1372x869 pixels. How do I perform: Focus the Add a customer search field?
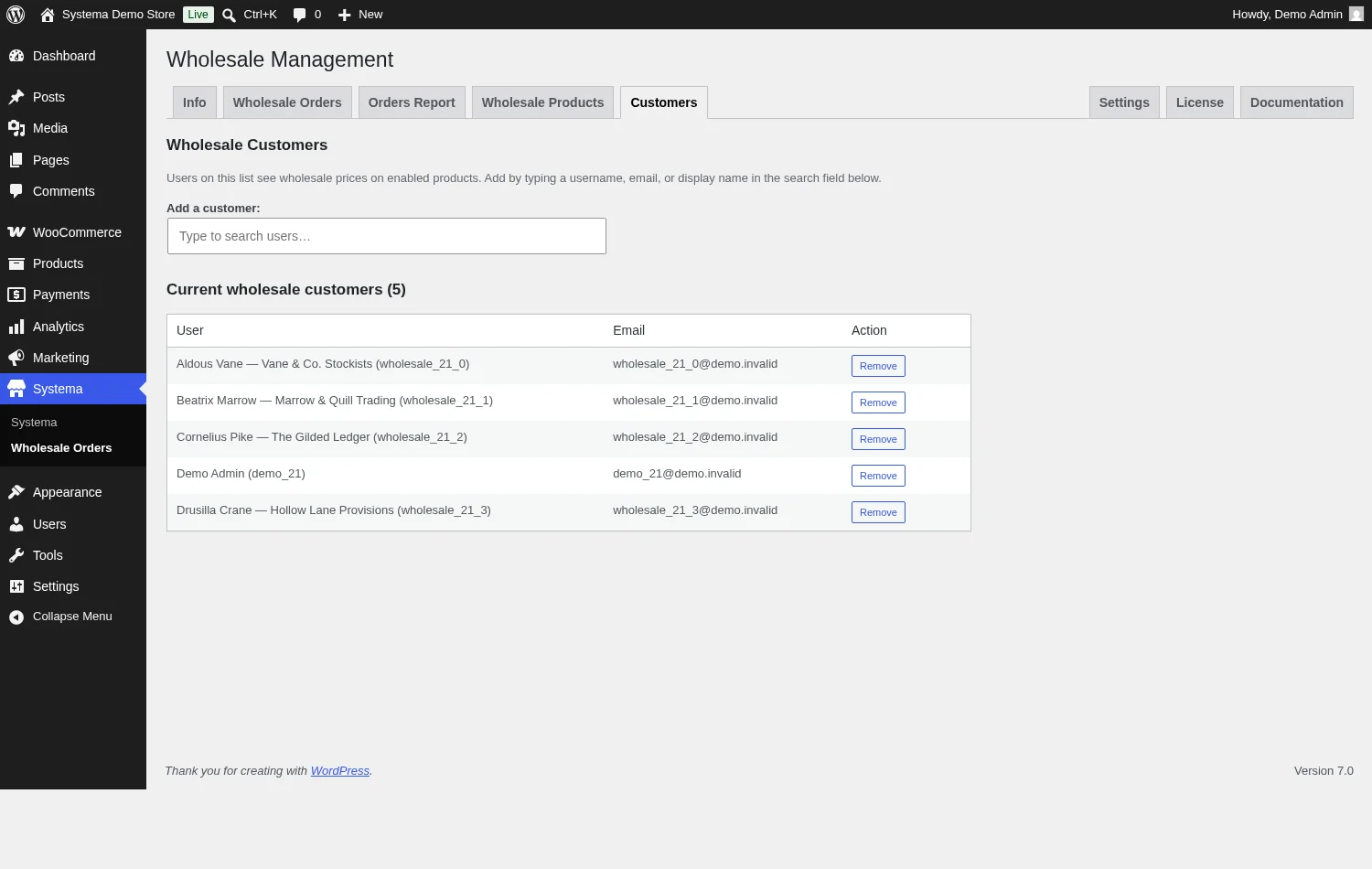pos(387,236)
